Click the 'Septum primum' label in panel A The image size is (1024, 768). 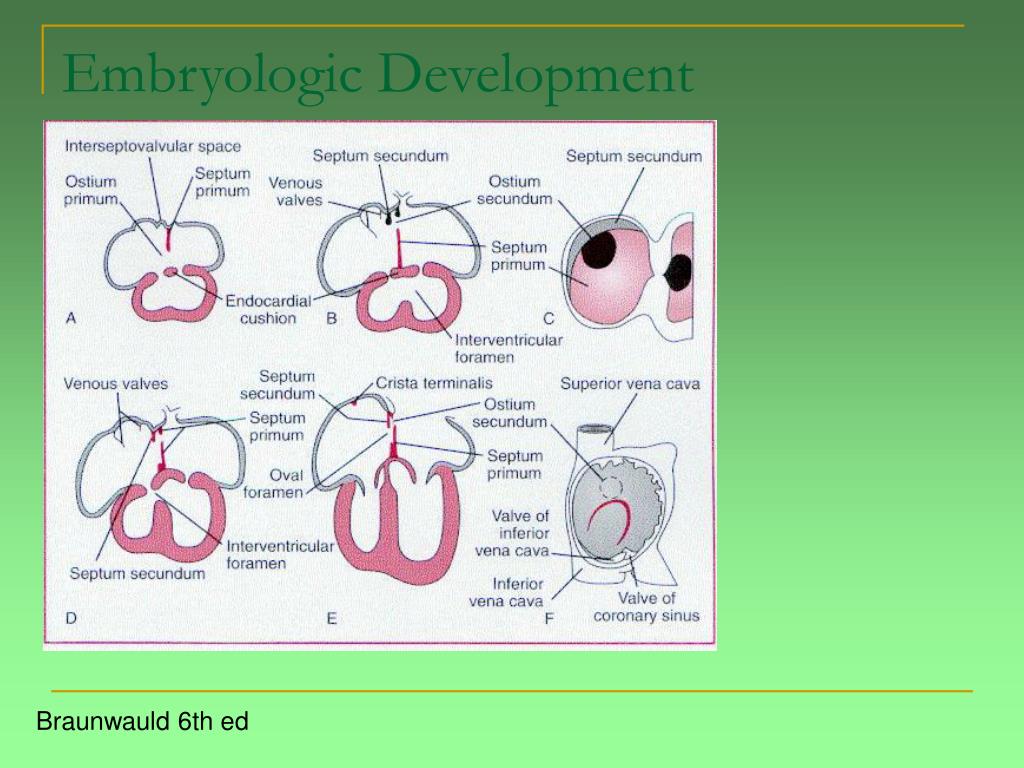tap(223, 182)
